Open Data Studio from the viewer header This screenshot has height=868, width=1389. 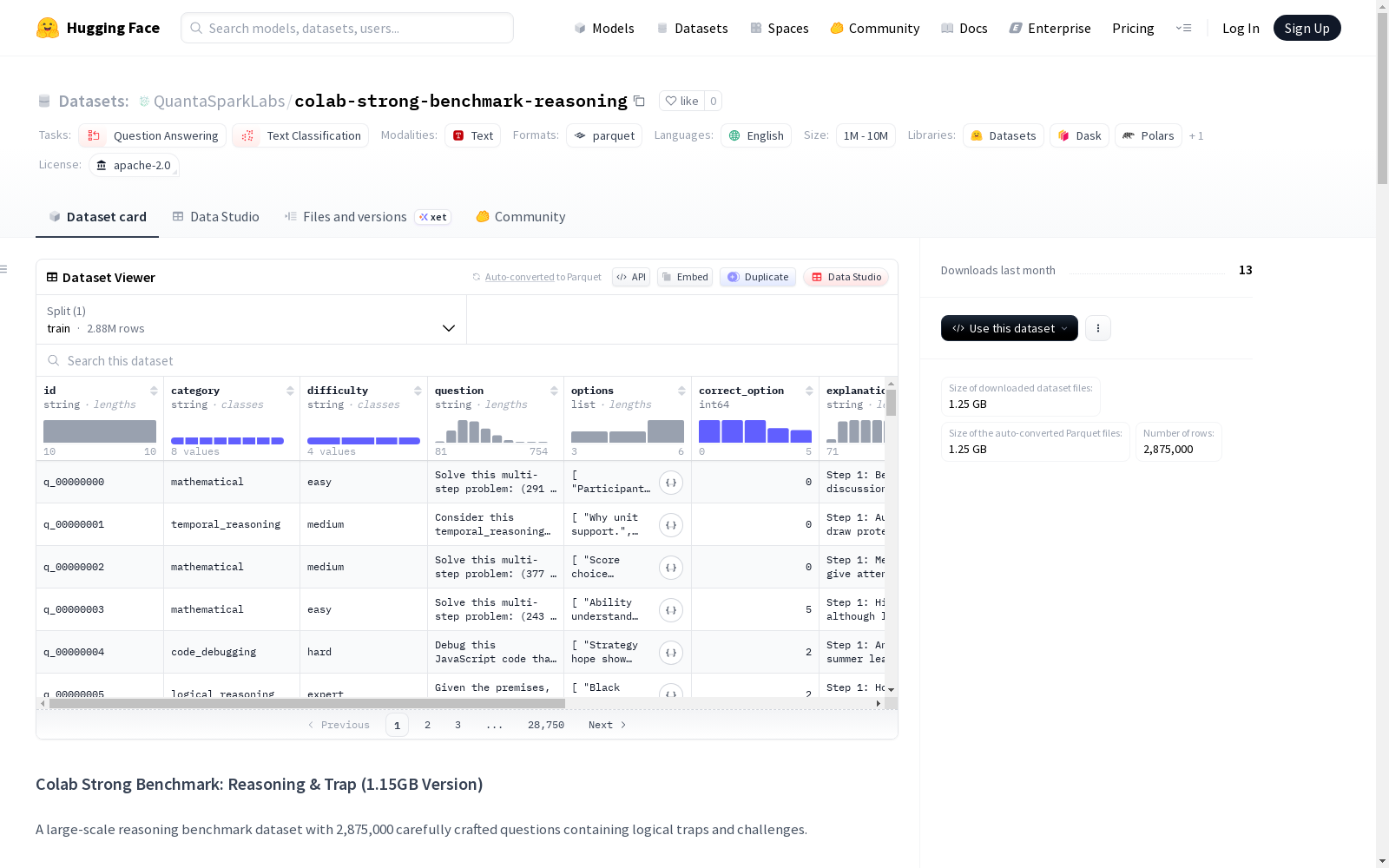(846, 277)
